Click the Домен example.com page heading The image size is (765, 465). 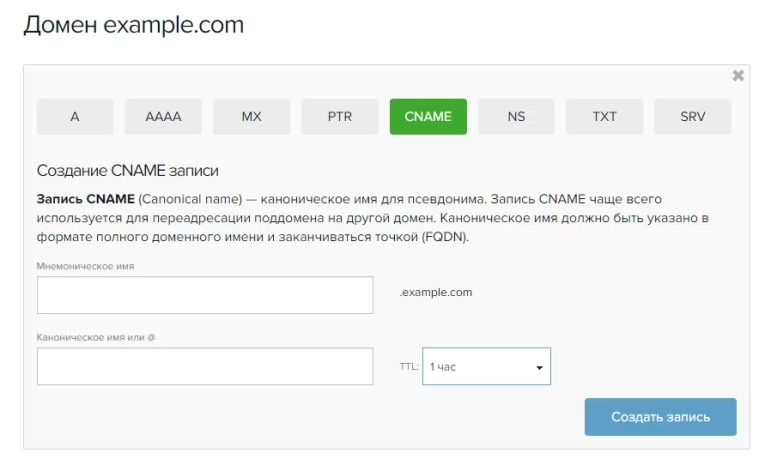[x=133, y=25]
